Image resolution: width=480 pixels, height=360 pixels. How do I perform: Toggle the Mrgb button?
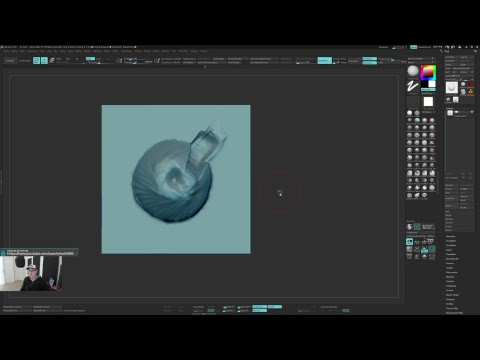pos(58,59)
